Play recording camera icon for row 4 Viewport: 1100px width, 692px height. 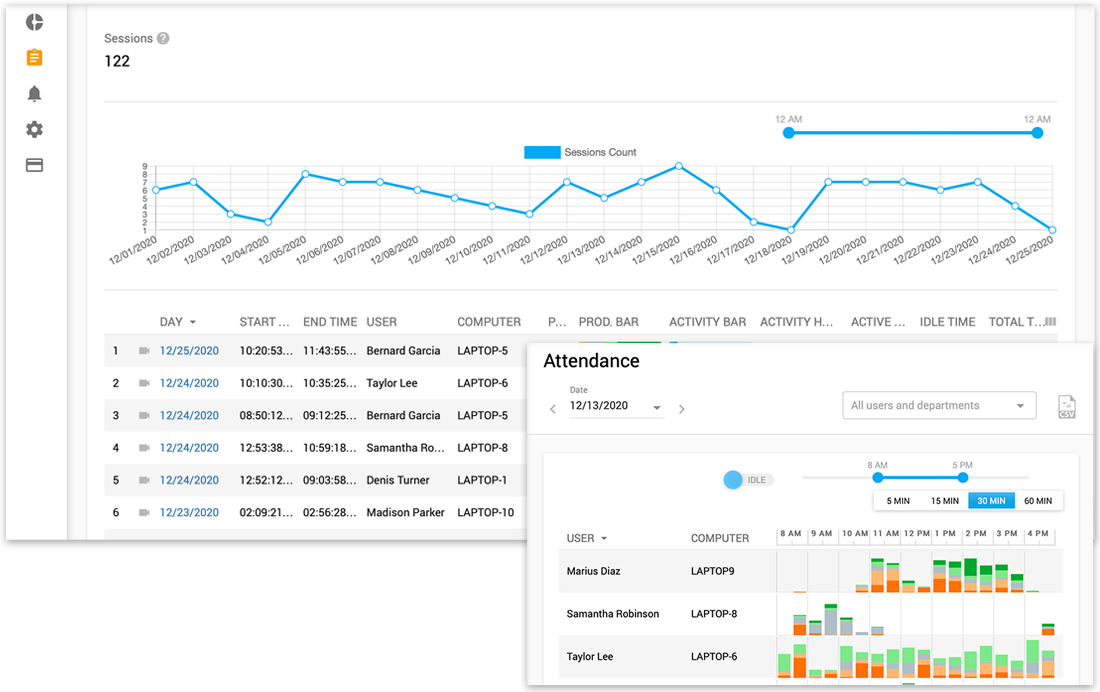click(144, 448)
